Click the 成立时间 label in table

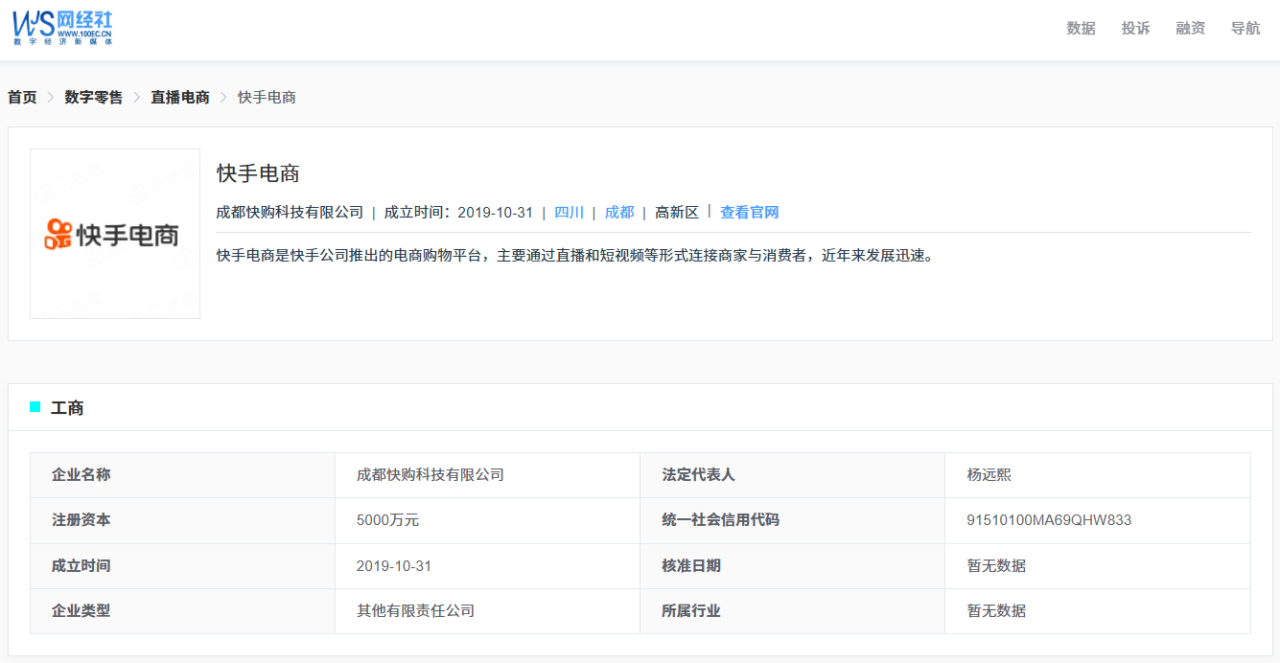[183, 566]
